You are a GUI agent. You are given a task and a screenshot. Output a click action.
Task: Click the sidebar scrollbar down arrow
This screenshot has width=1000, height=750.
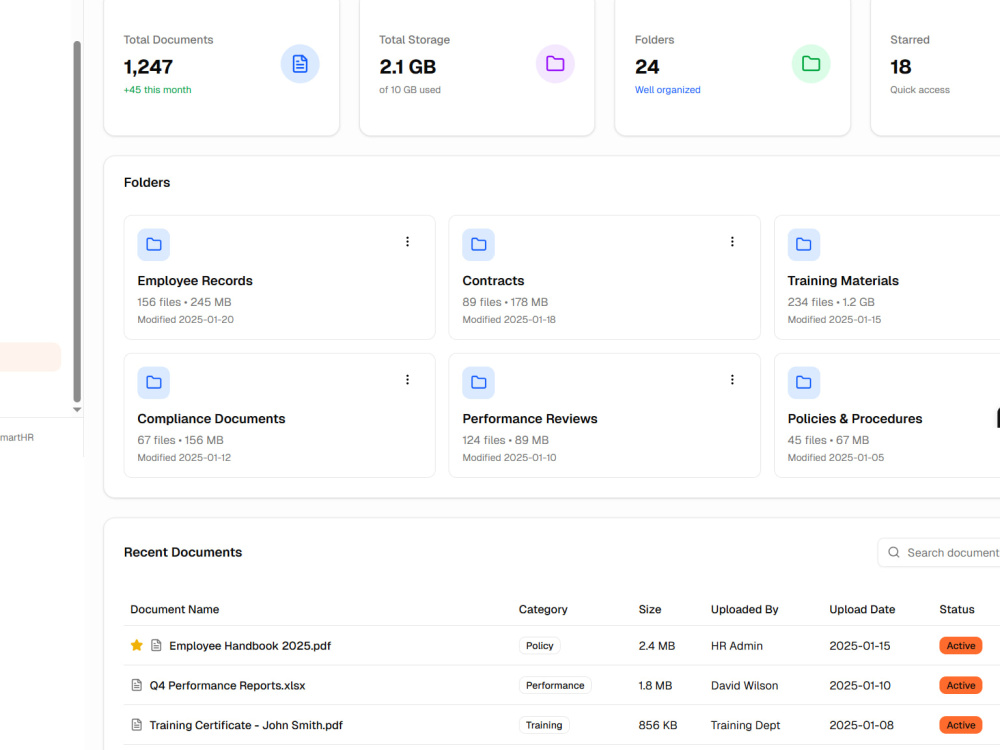tap(77, 410)
